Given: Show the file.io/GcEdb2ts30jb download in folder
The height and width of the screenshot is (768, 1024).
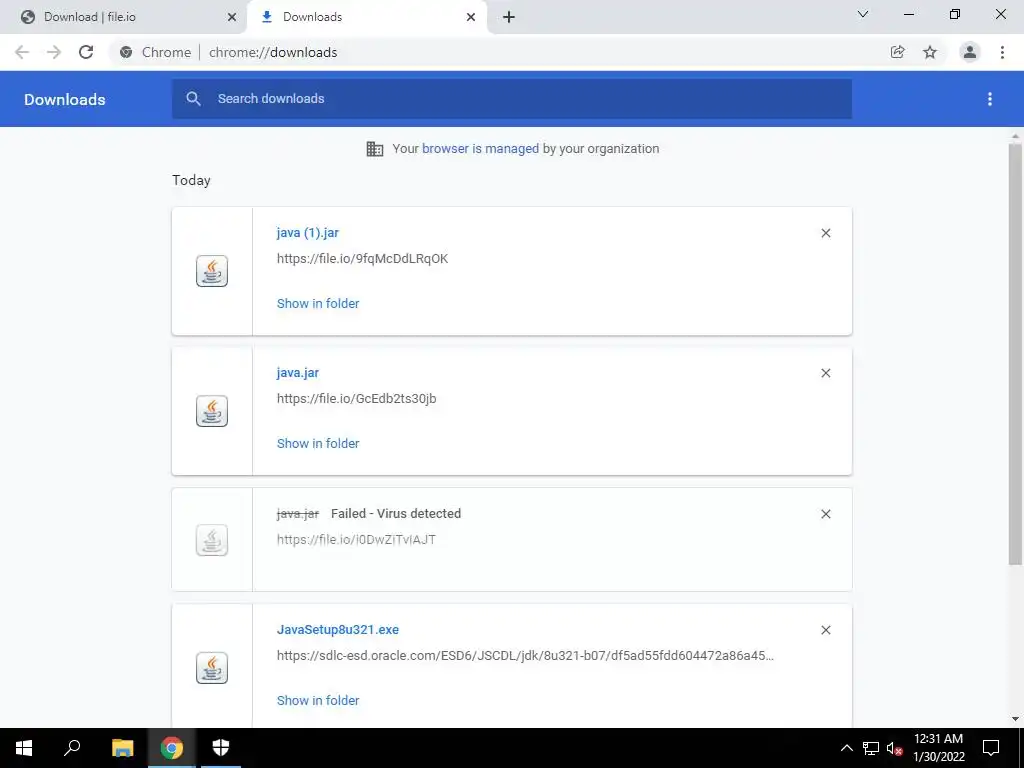Looking at the screenshot, I should 318,443.
